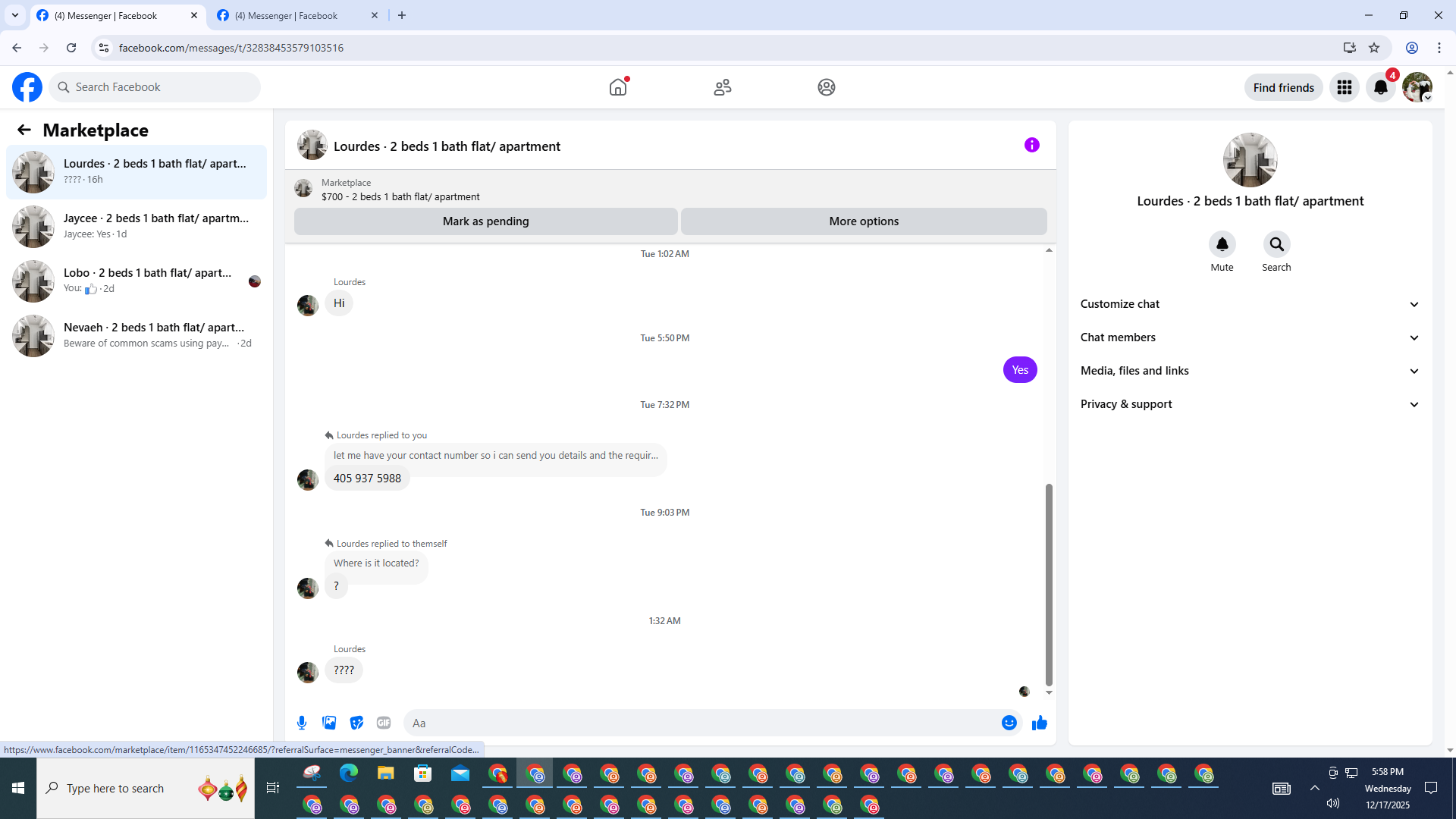Open the sticker picker icon
Image resolution: width=1456 pixels, height=819 pixels.
(x=356, y=723)
